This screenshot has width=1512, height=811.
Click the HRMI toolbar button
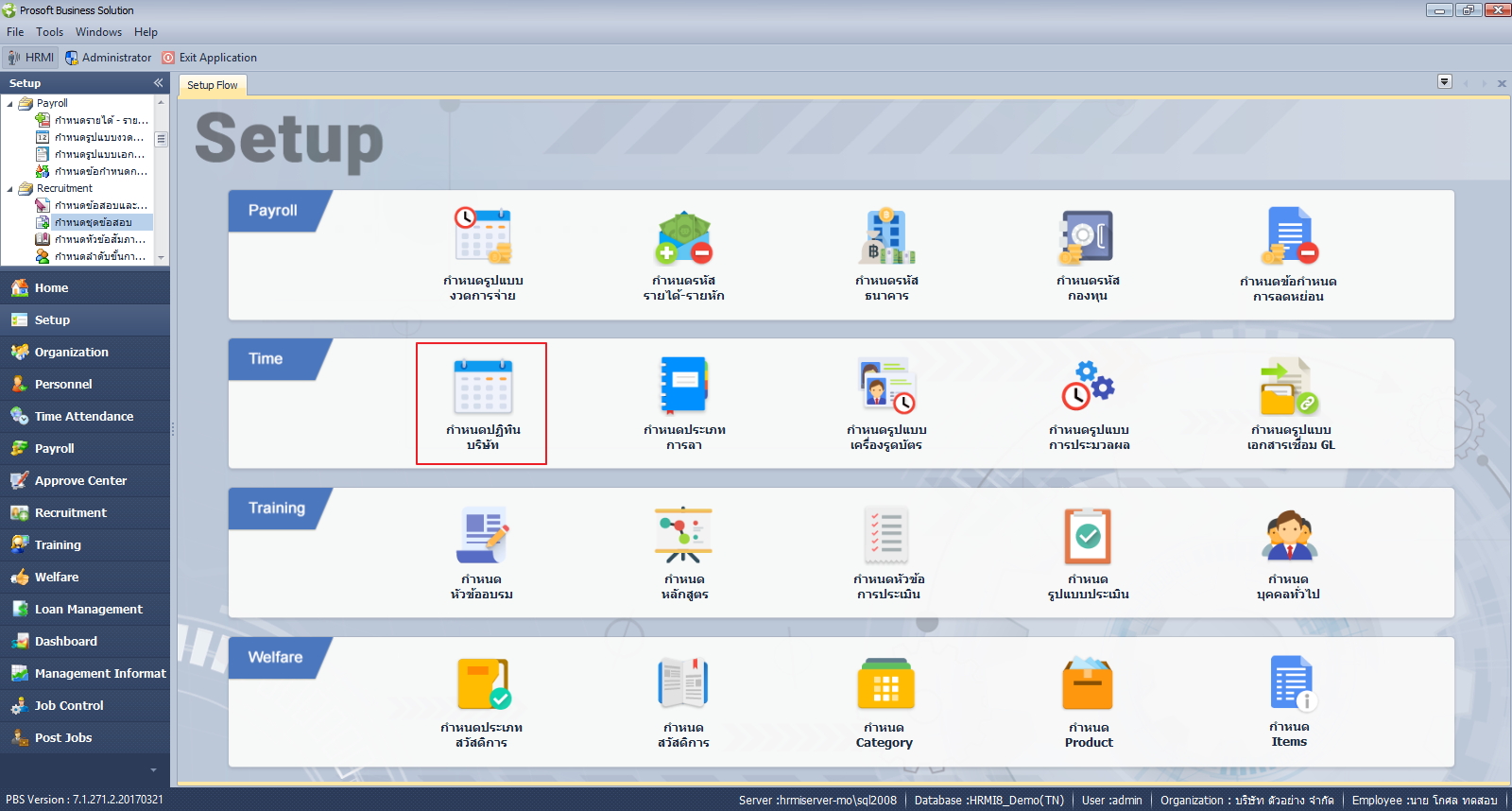coord(30,58)
